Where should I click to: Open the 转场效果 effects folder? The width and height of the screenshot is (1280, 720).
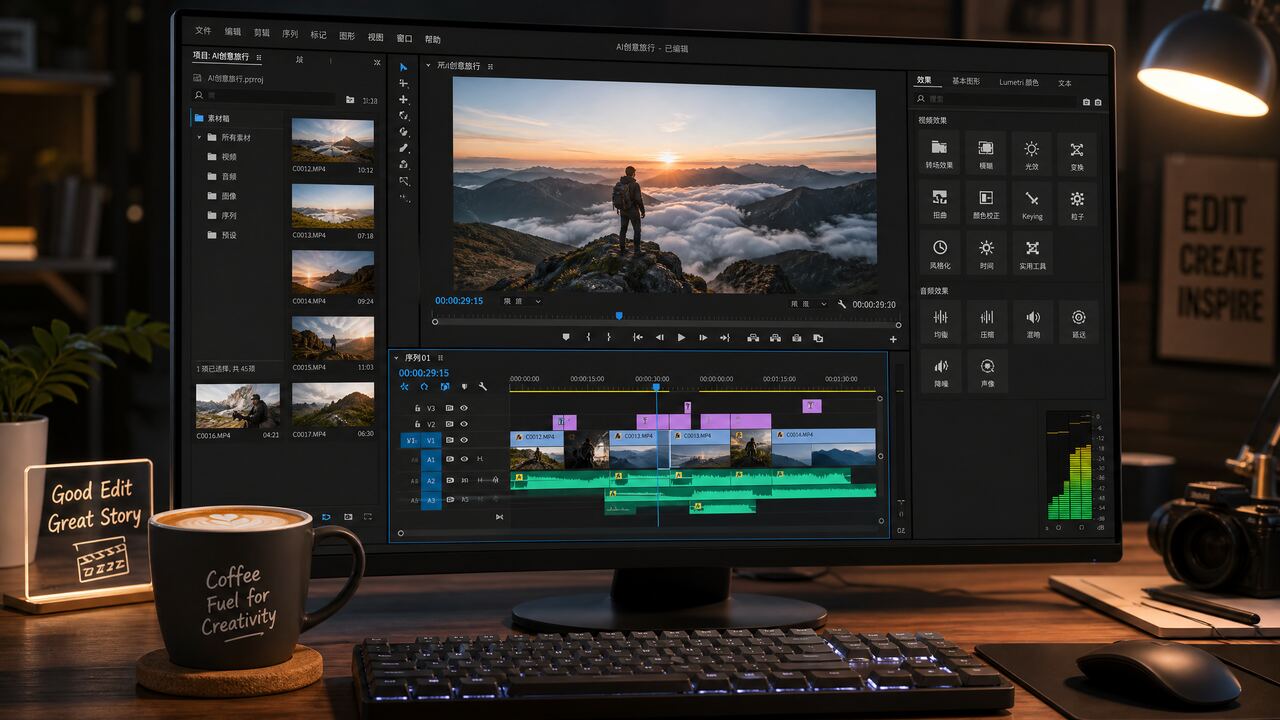click(939, 153)
